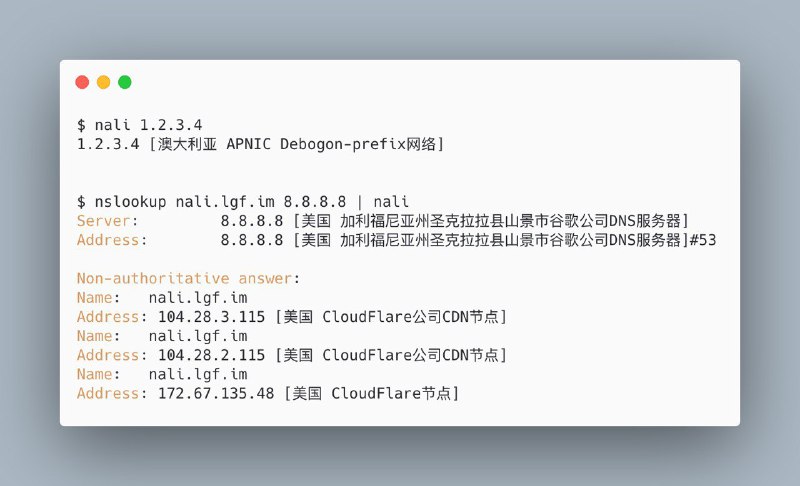
Task: Click the last nali.lgf.im hostname in the output
Action: (x=198, y=374)
